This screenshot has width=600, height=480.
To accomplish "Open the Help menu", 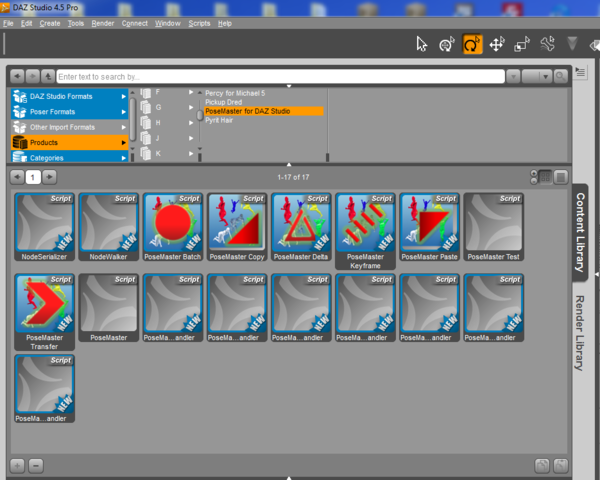I will click(225, 23).
